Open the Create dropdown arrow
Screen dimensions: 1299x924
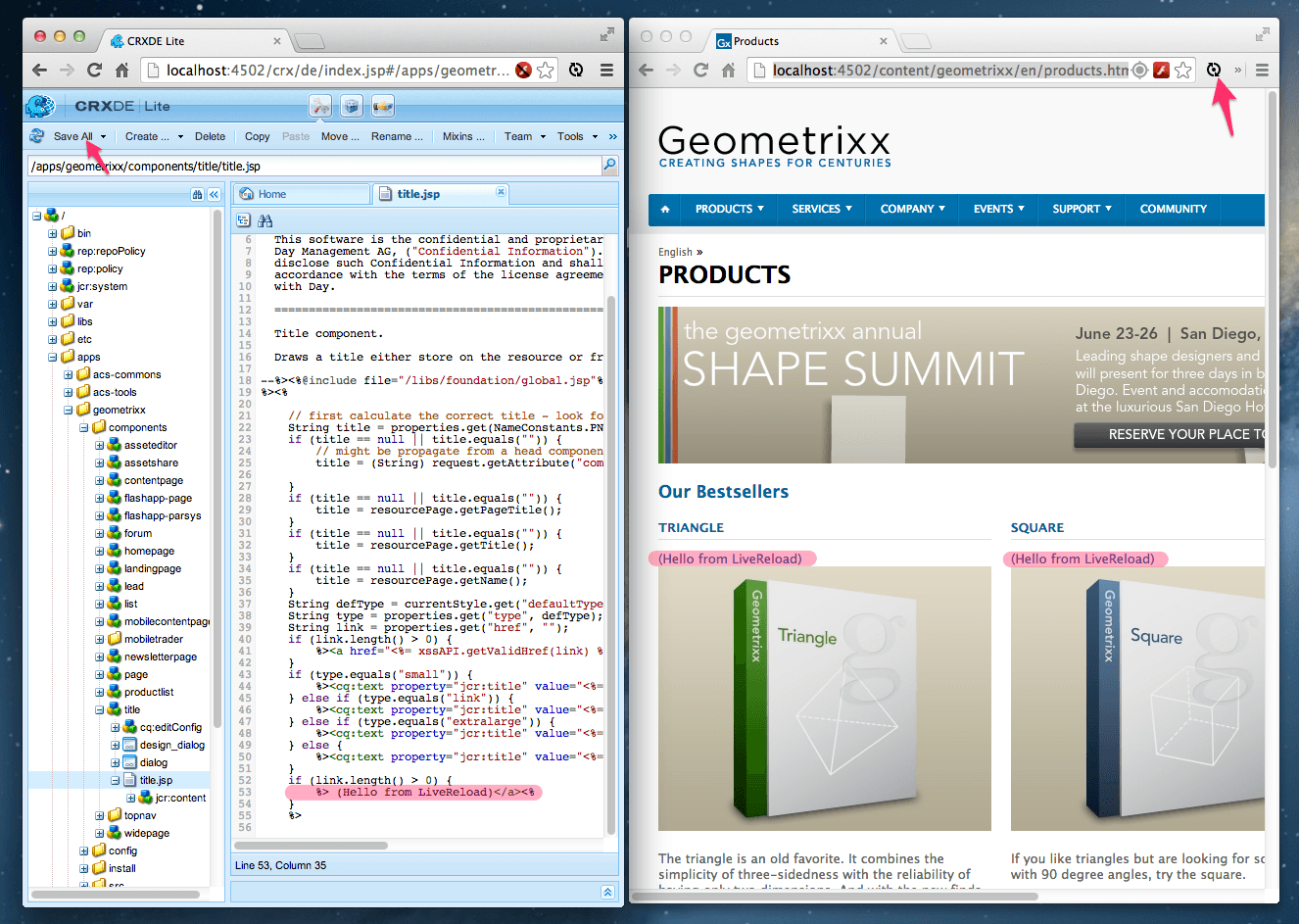pyautogui.click(x=180, y=137)
